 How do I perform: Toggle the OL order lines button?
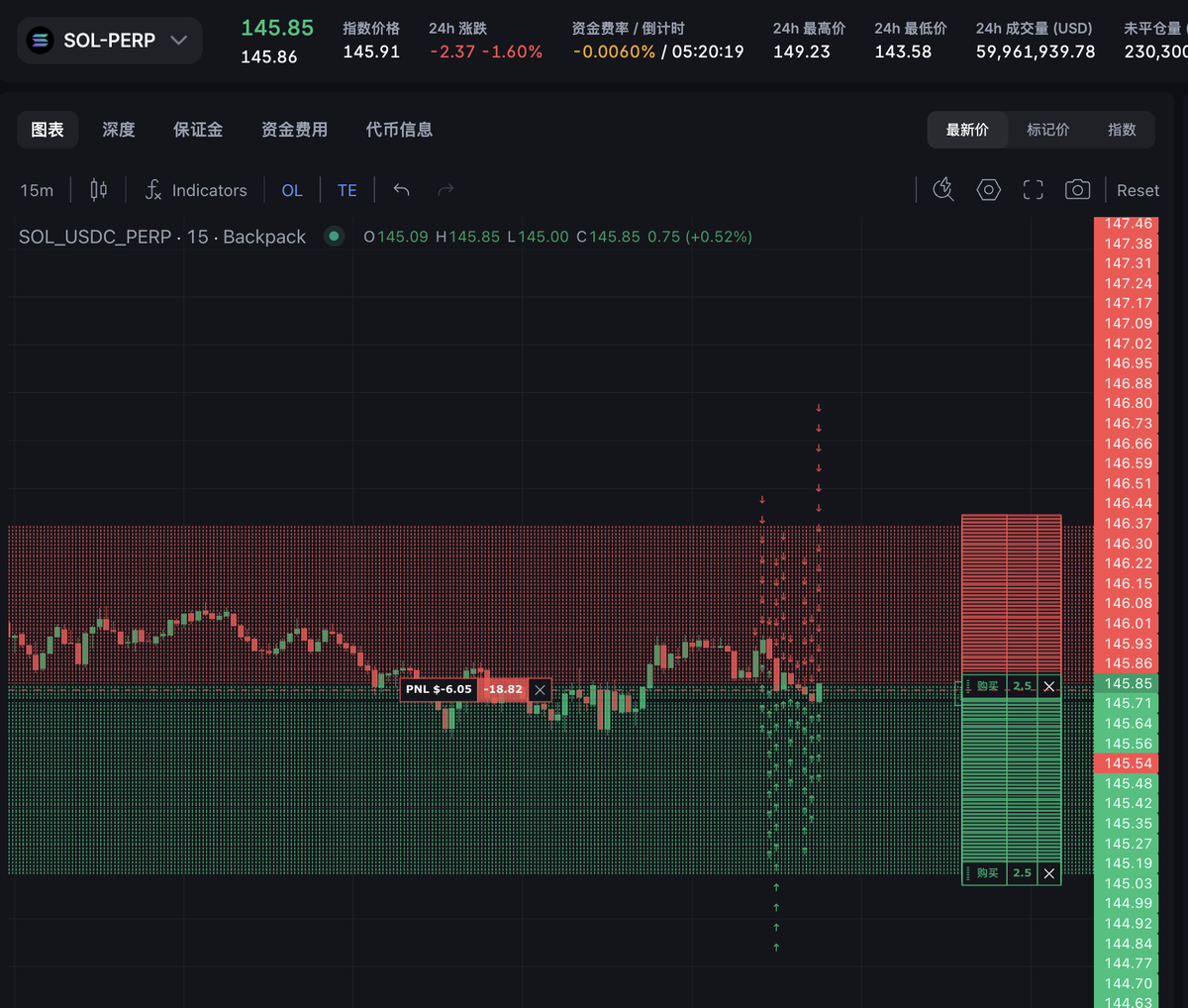pos(292,190)
